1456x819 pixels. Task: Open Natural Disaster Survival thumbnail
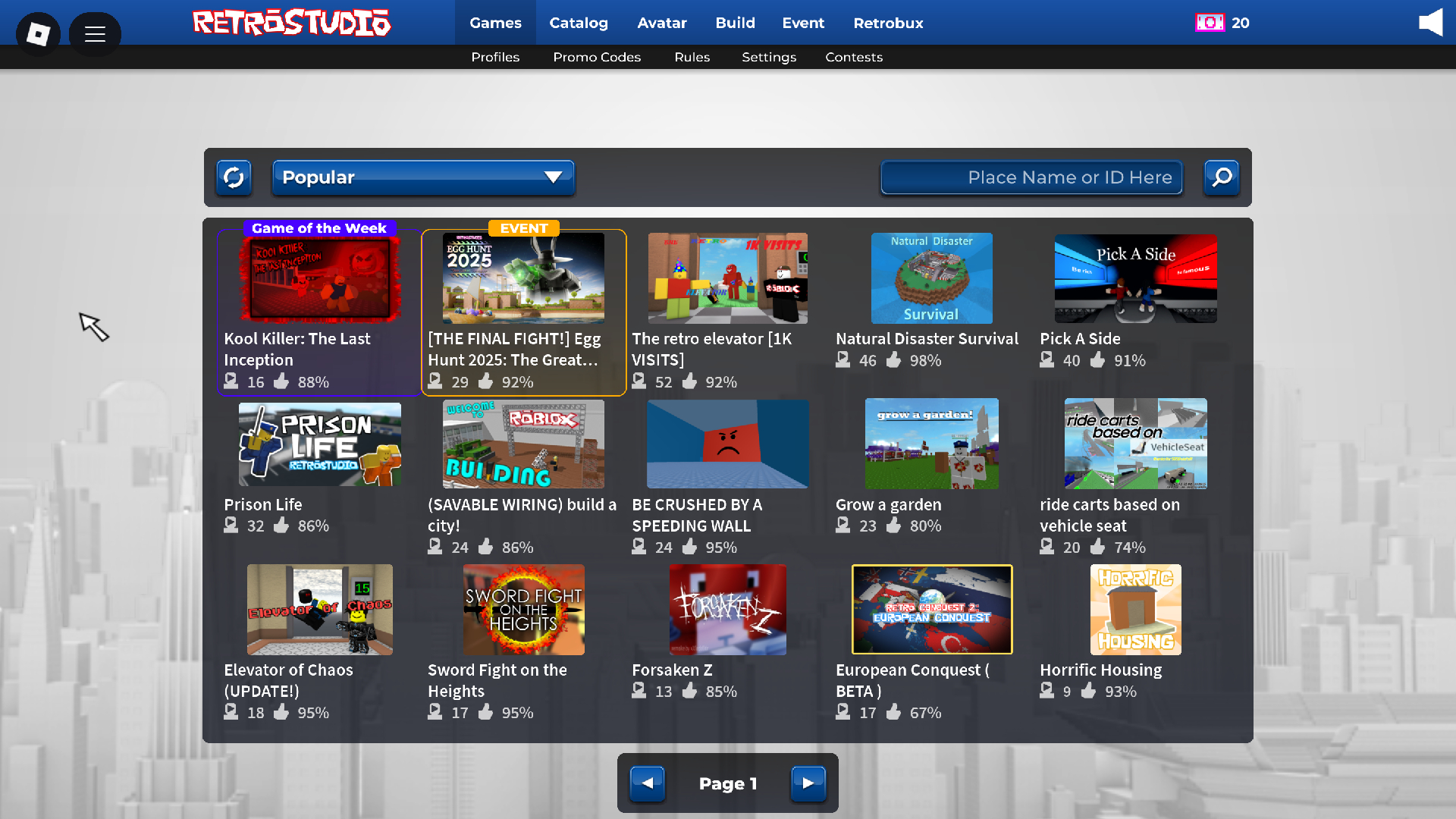(x=932, y=278)
